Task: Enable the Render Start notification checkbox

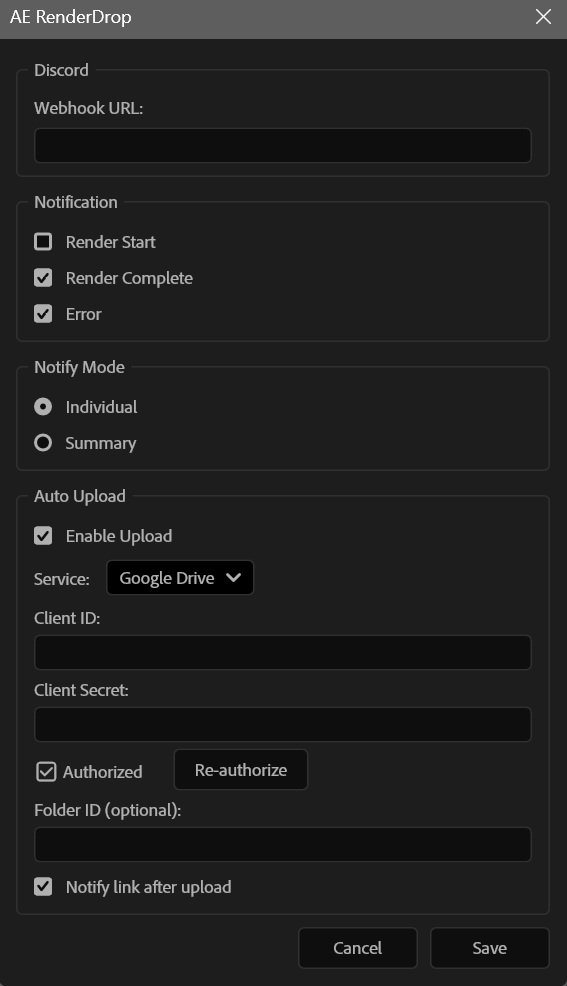Action: click(x=43, y=241)
